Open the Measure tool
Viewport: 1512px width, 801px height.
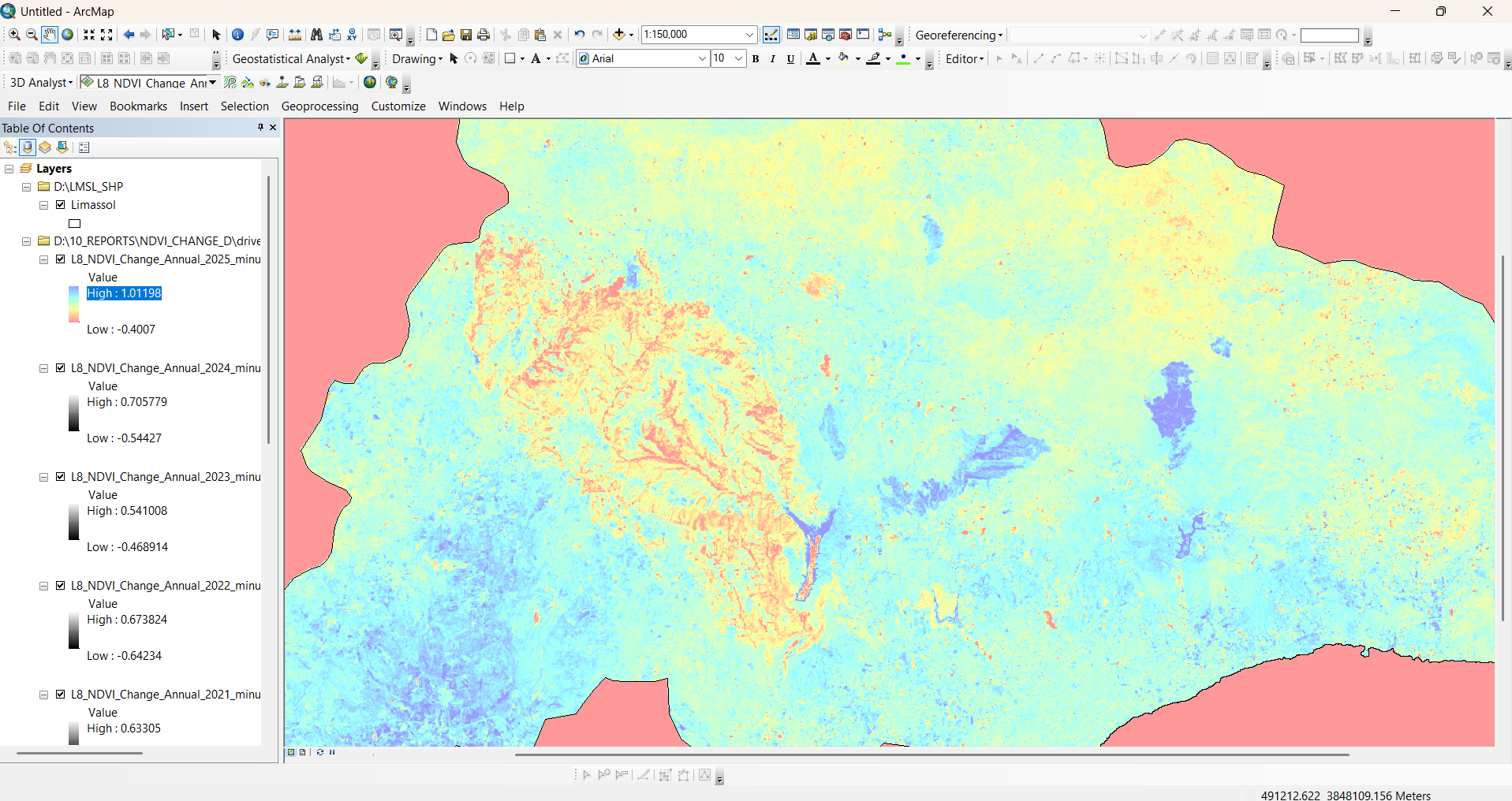[294, 35]
